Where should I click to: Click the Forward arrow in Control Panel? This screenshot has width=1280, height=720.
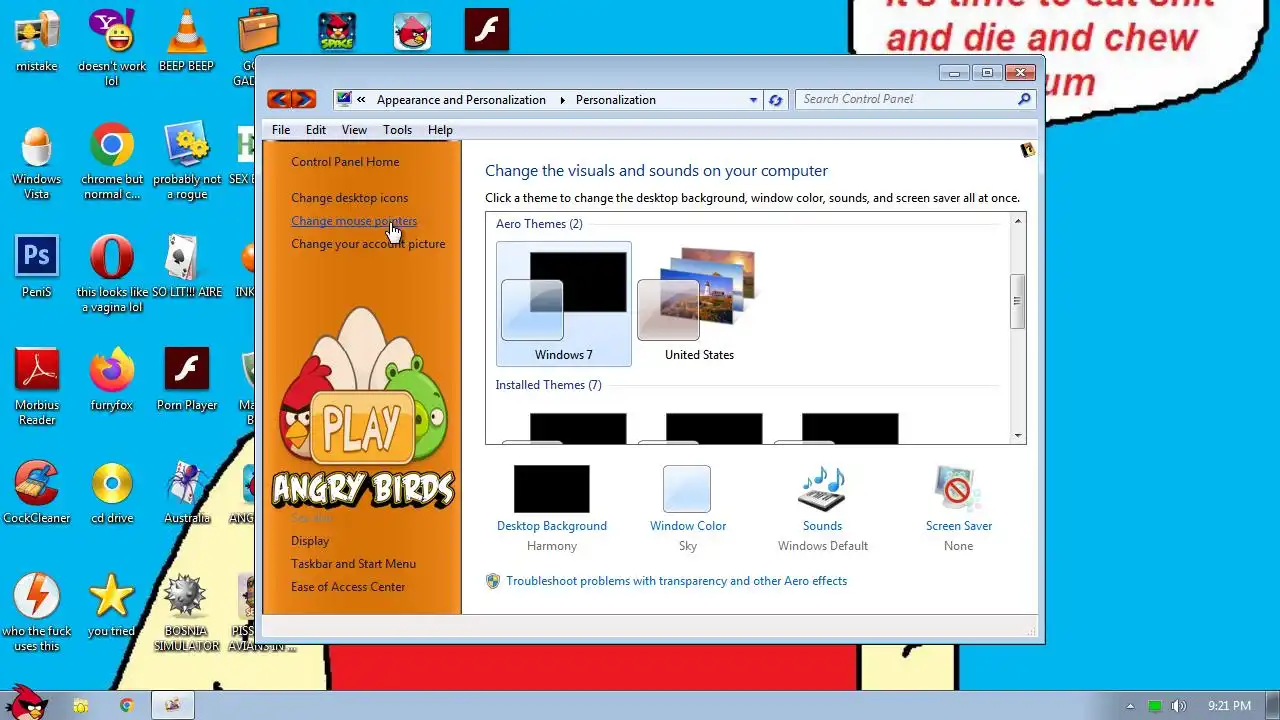[x=304, y=99]
